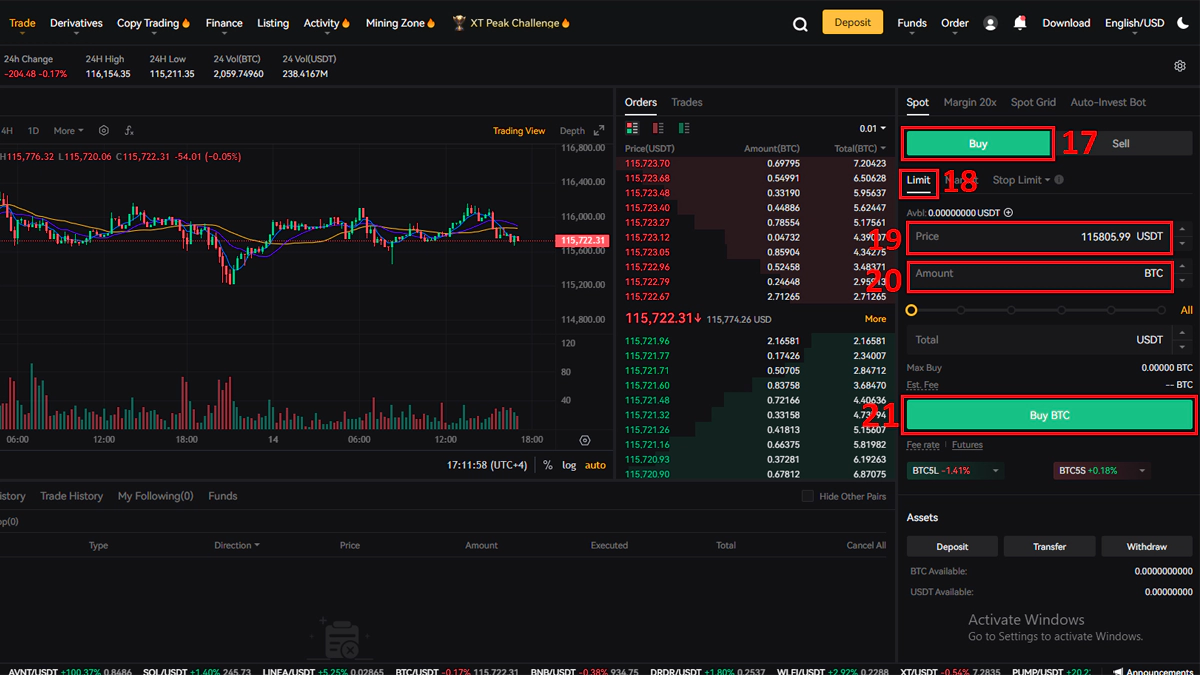
Task: Open the Futures link
Action: click(967, 445)
